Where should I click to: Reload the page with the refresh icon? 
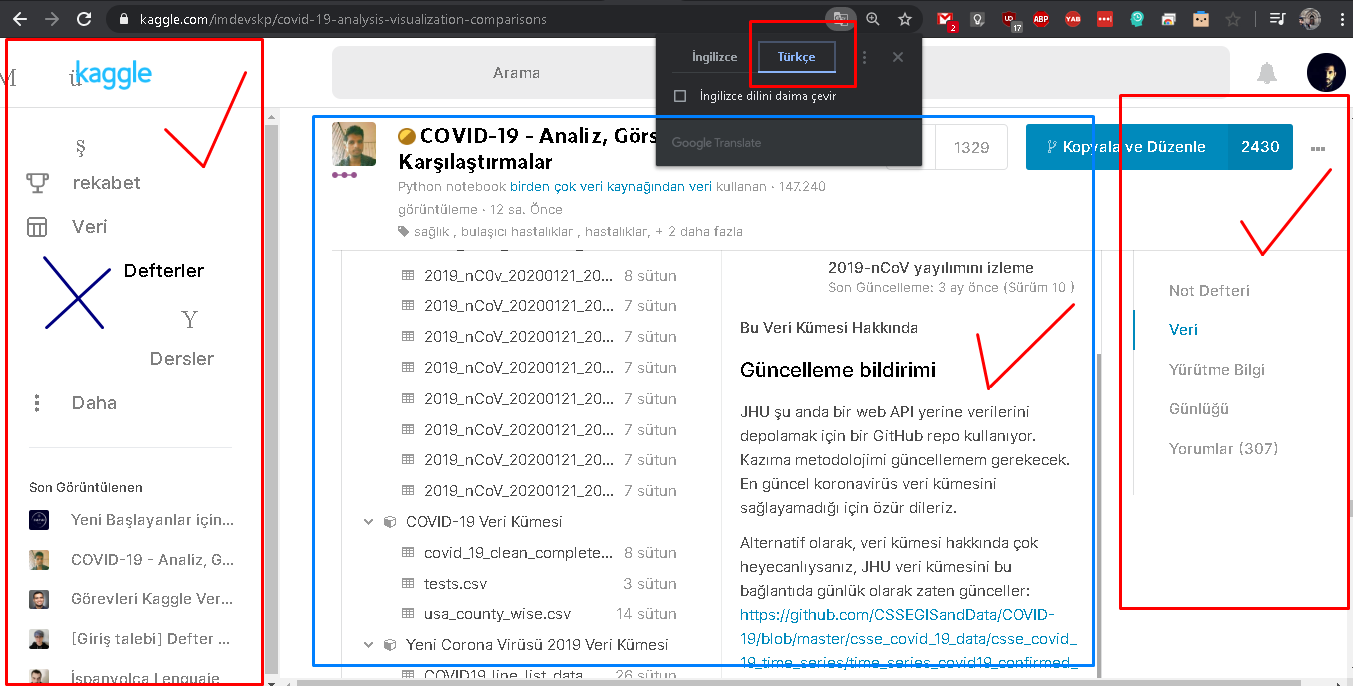(84, 19)
